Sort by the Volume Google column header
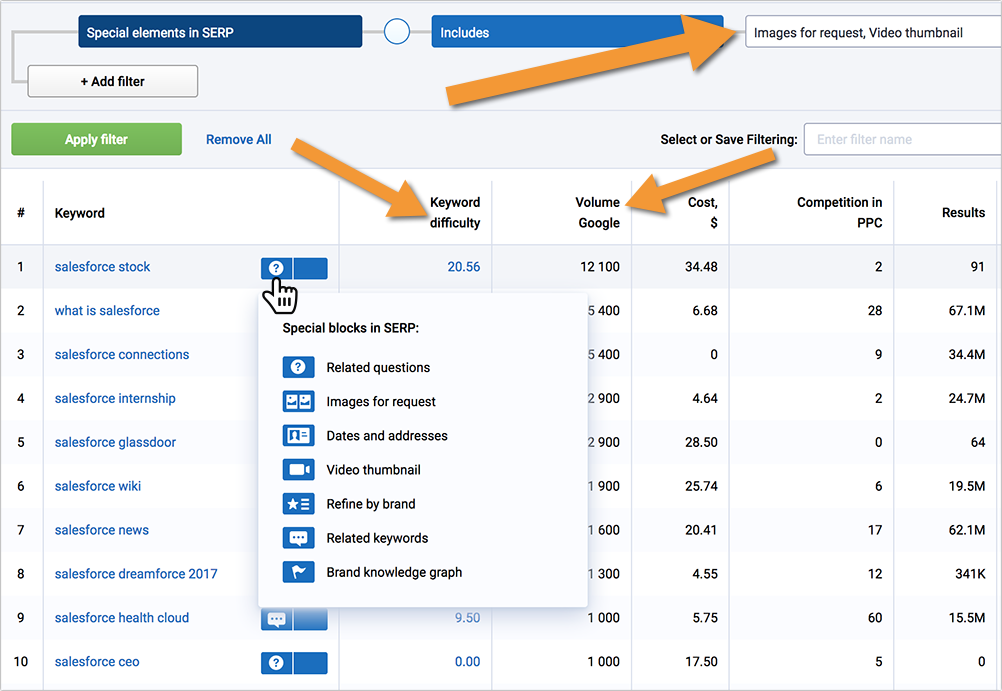This screenshot has width=1002, height=691. [x=597, y=212]
